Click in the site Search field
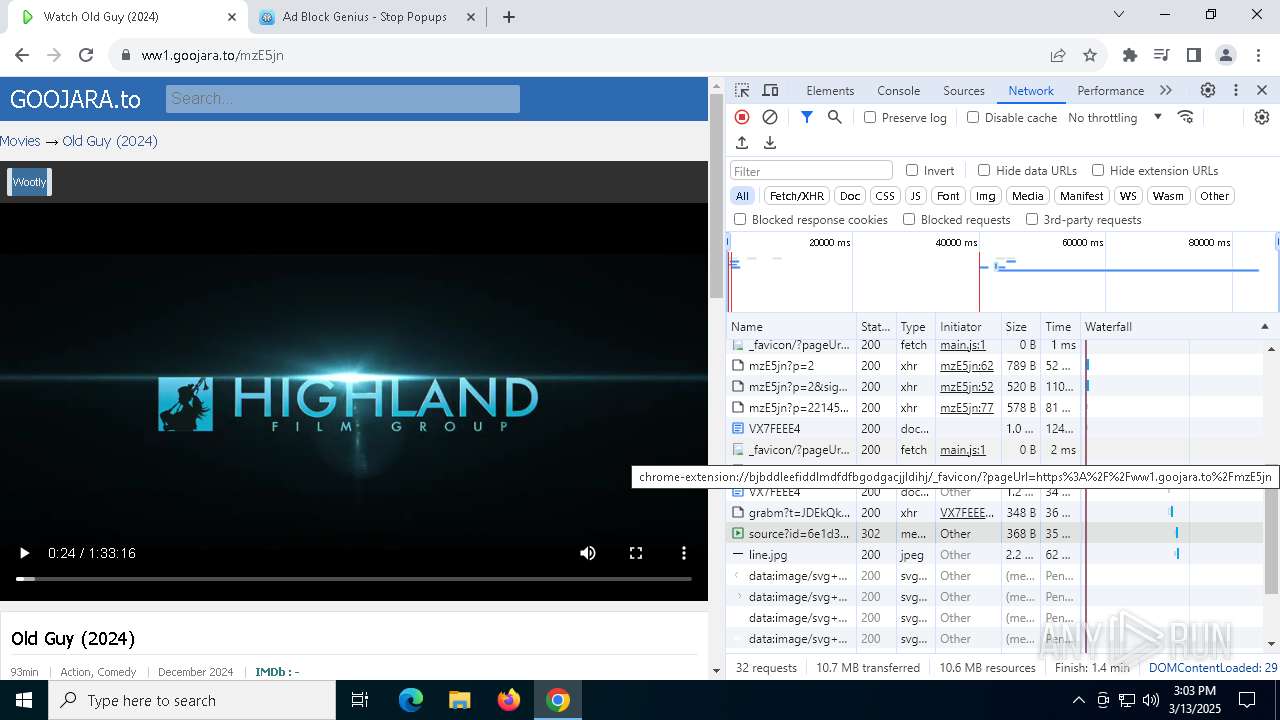Screen dimensions: 1280x720 tap(343, 99)
